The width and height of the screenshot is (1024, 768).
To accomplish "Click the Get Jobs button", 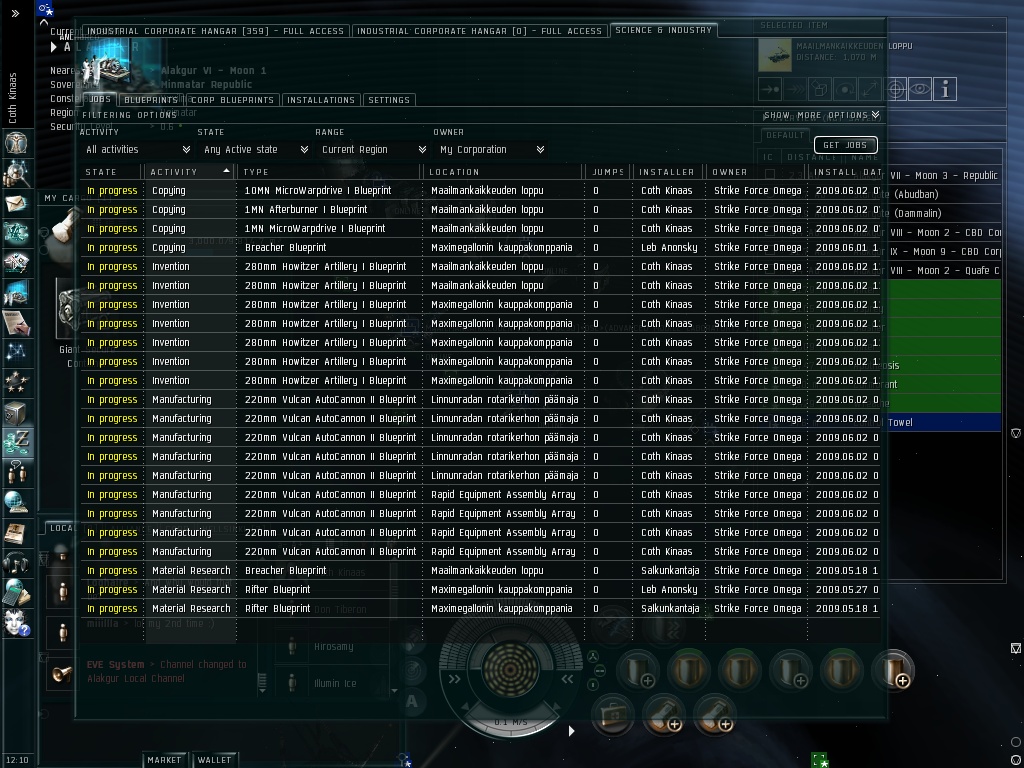I will (x=845, y=145).
